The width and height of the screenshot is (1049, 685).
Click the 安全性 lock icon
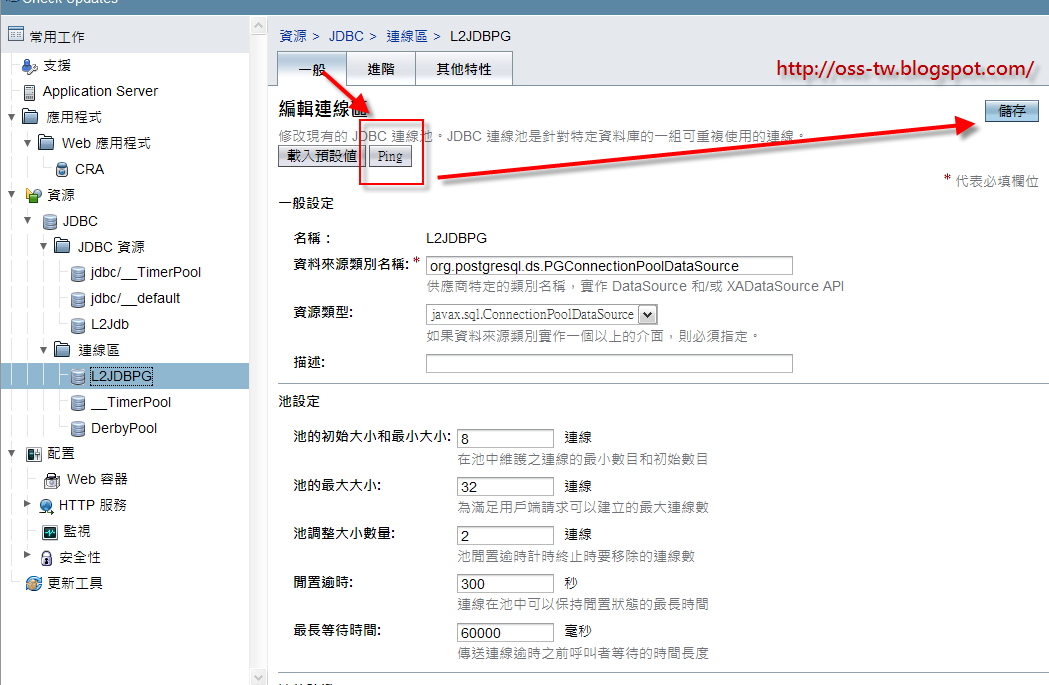(x=46, y=558)
